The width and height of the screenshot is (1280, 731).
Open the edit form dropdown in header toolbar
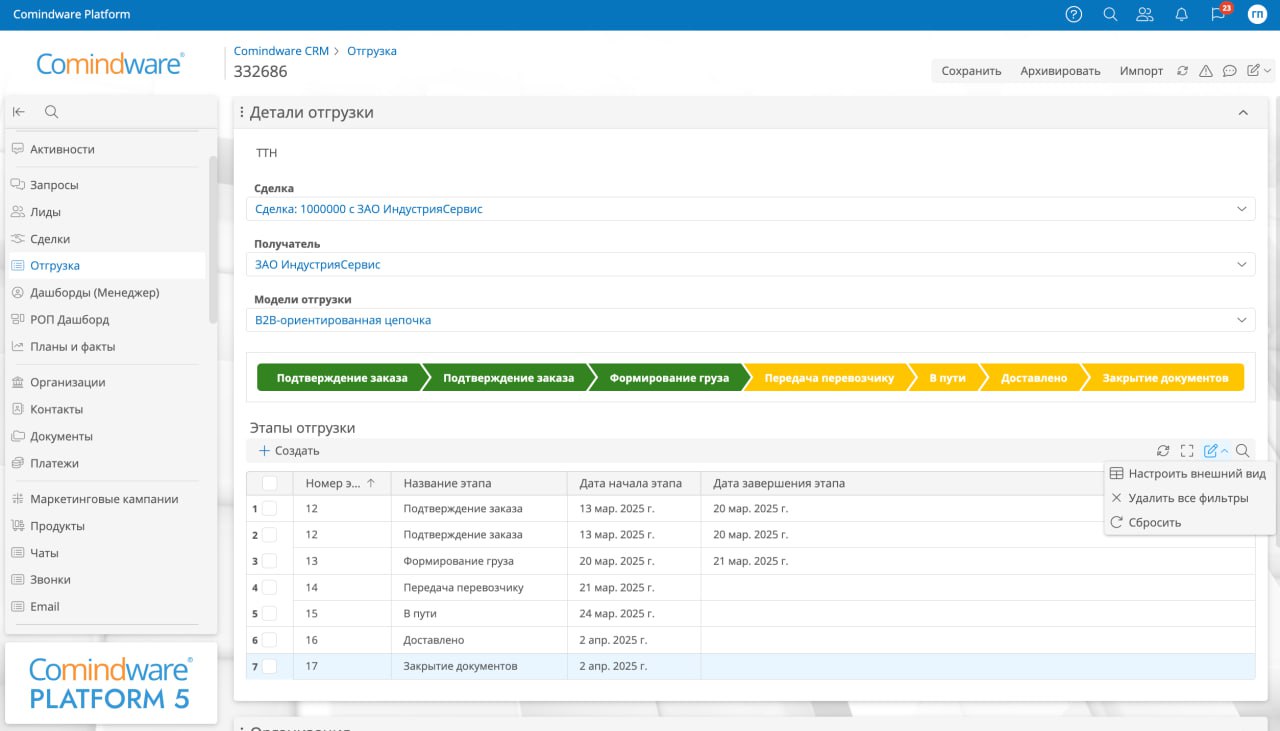[x=1259, y=71]
